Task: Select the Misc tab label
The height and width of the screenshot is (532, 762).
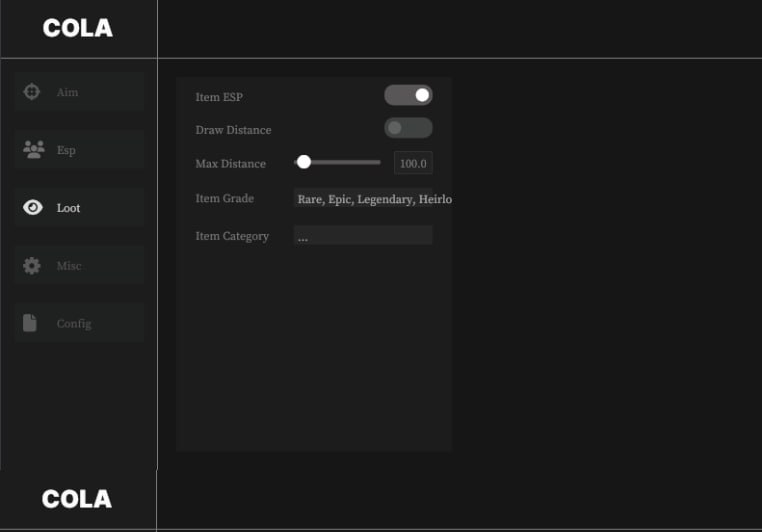Action: click(x=69, y=266)
